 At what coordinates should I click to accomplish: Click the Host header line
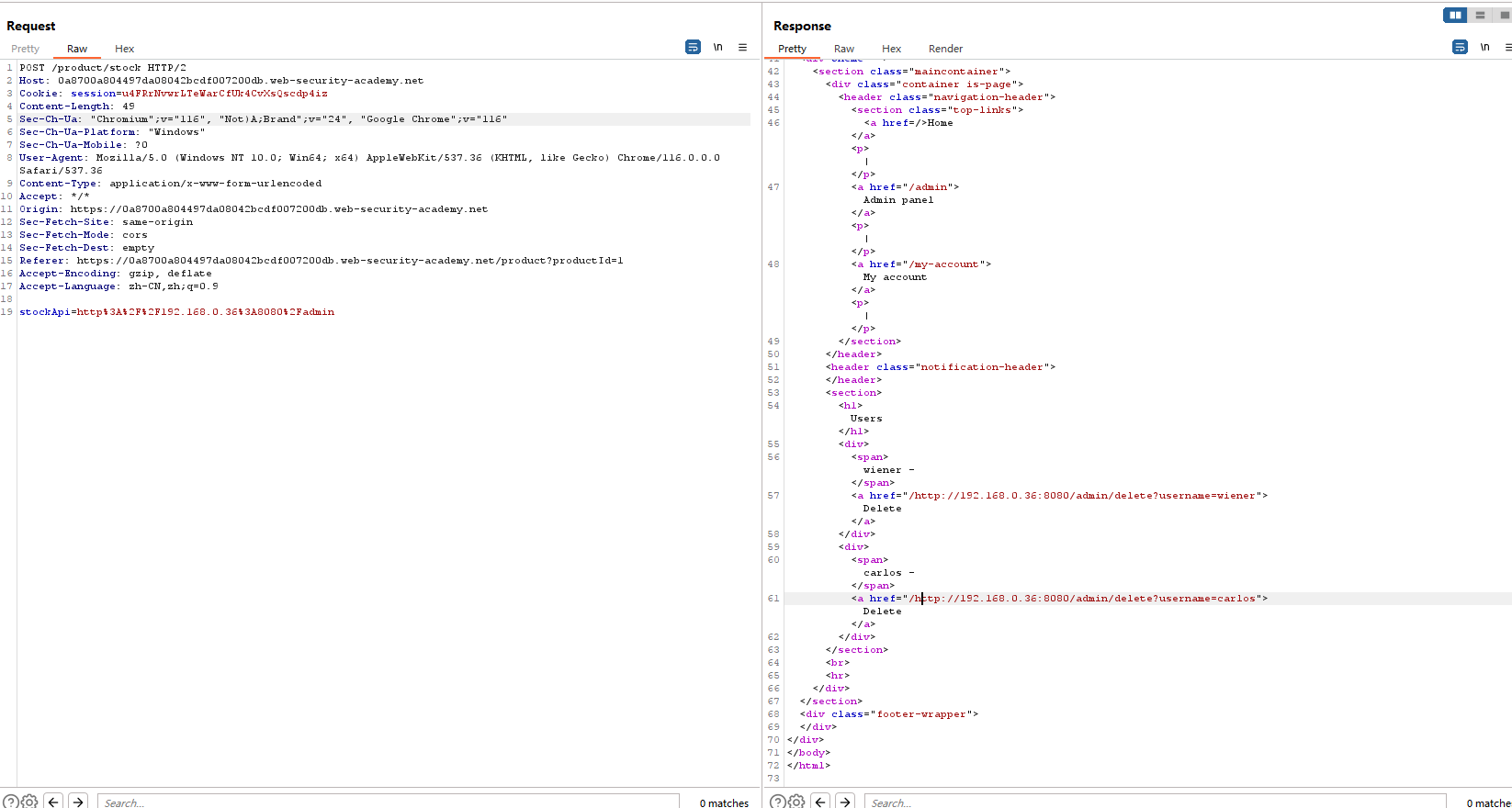[221, 81]
